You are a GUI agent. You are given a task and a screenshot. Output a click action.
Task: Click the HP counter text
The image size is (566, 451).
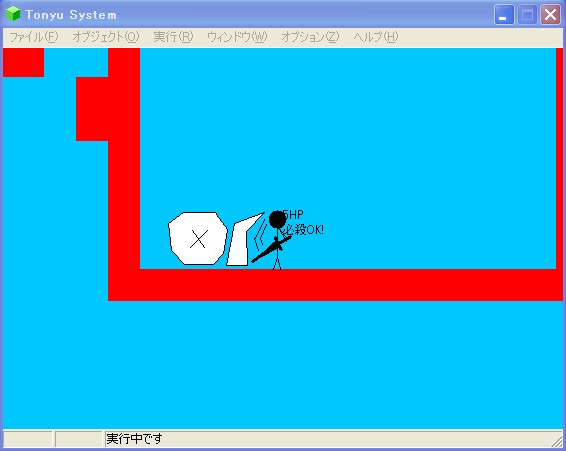point(291,215)
